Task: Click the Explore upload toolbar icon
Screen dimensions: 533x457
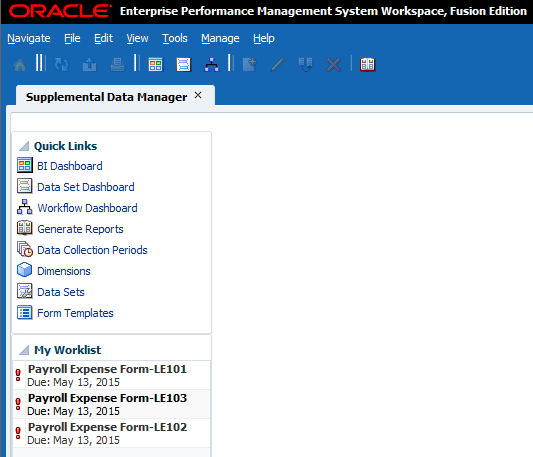Action: tap(89, 64)
